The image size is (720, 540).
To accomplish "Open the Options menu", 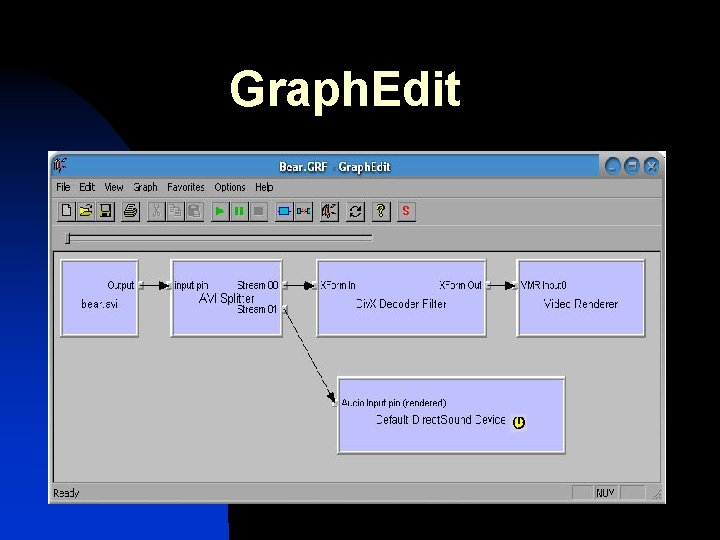I will tap(230, 187).
